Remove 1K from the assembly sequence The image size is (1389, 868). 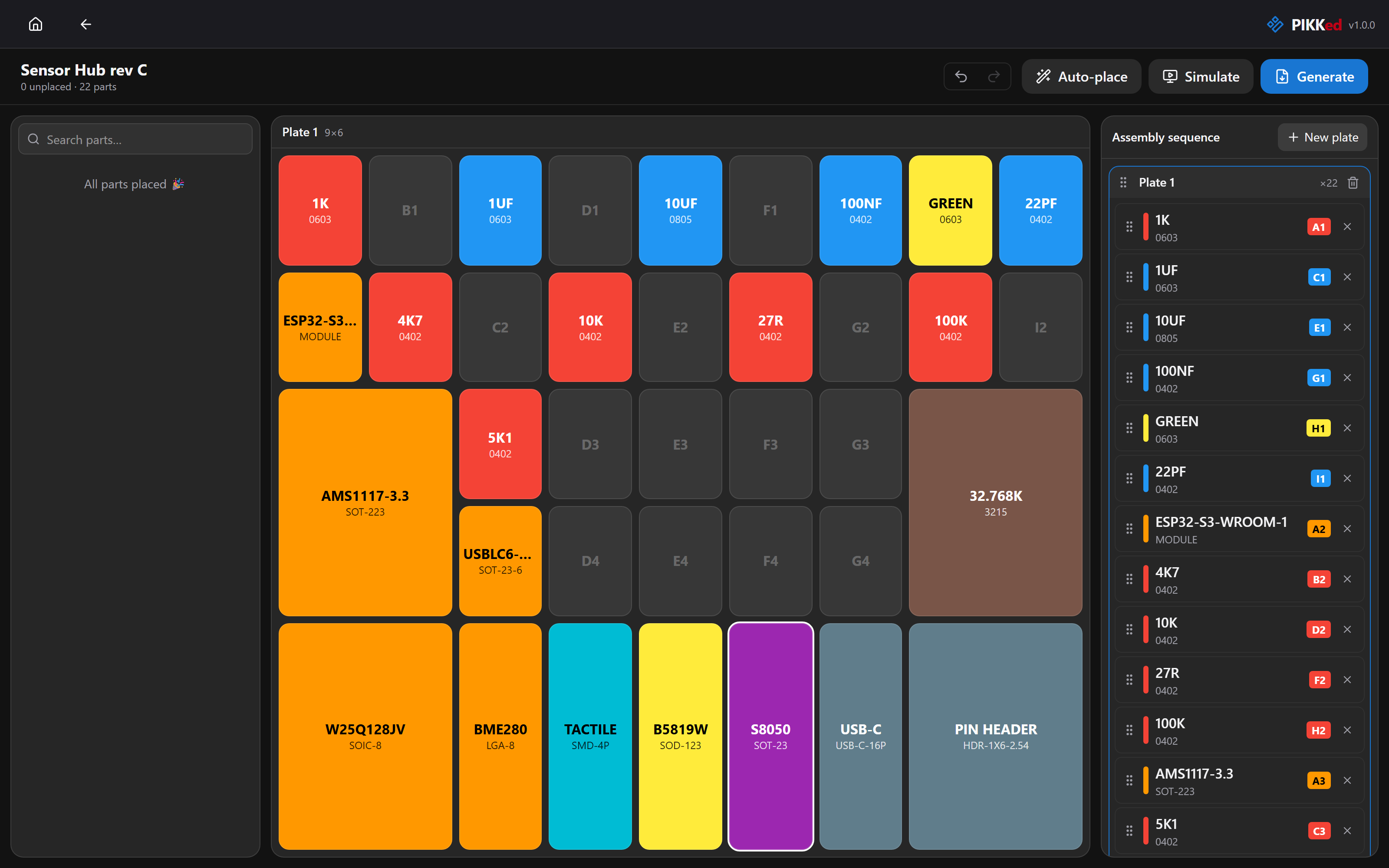click(1347, 227)
